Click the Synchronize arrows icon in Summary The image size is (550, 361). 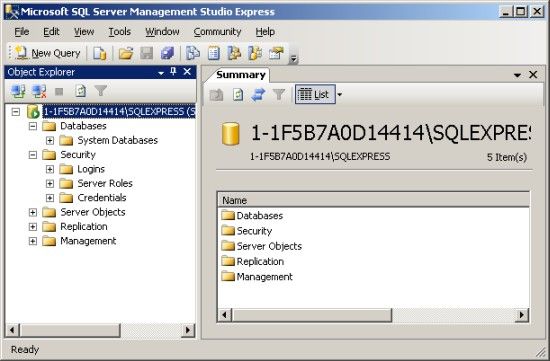point(258,94)
